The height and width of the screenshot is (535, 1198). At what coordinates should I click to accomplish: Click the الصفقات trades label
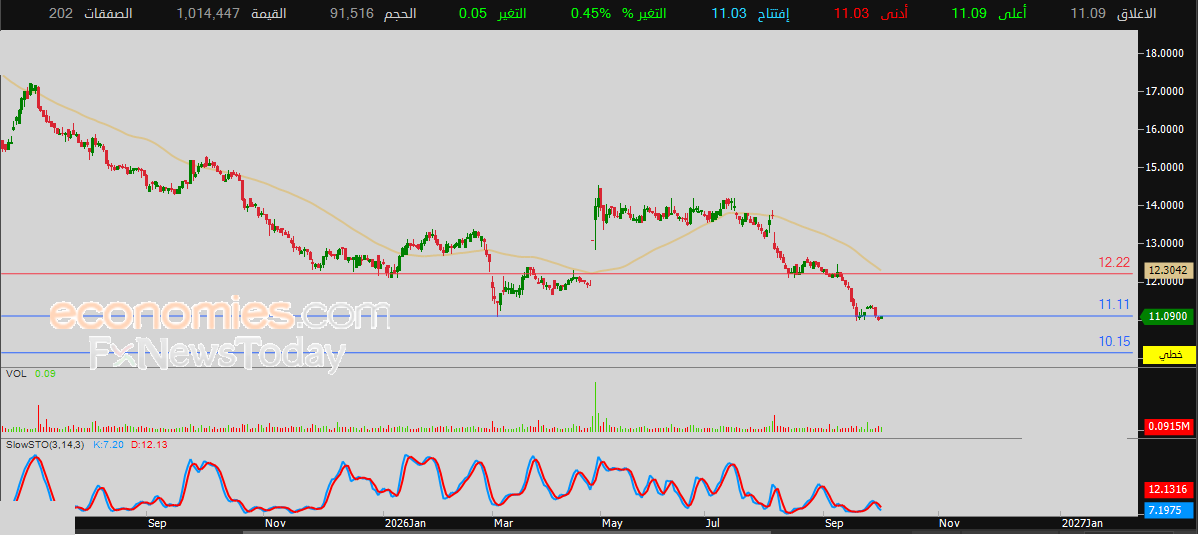click(x=106, y=14)
